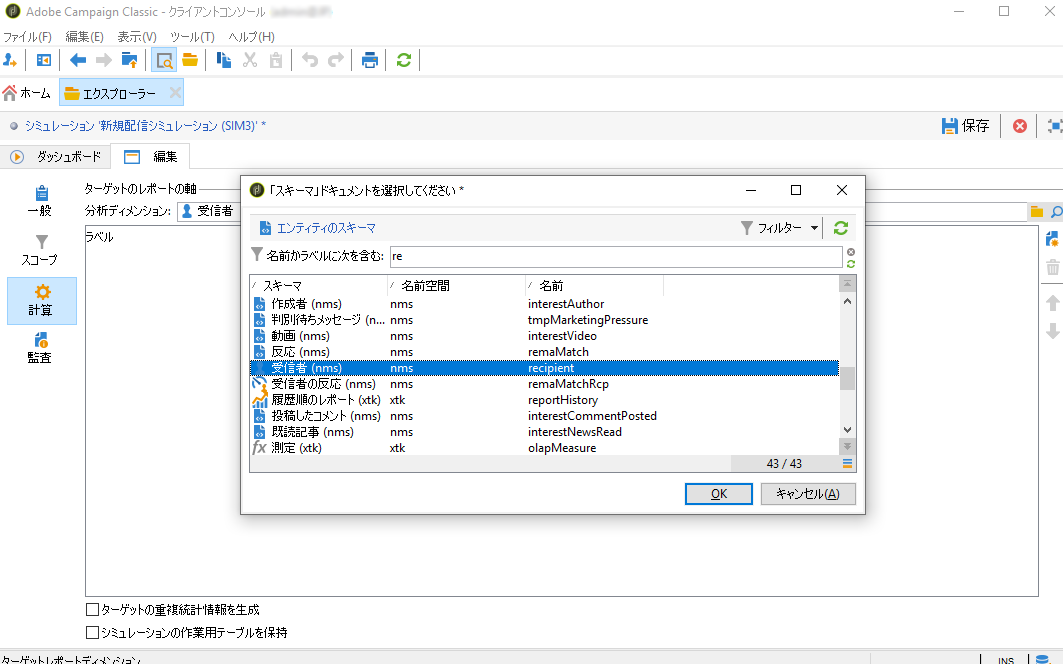Click the forward navigation arrow in toolbar
The height and width of the screenshot is (664, 1063).
104,60
